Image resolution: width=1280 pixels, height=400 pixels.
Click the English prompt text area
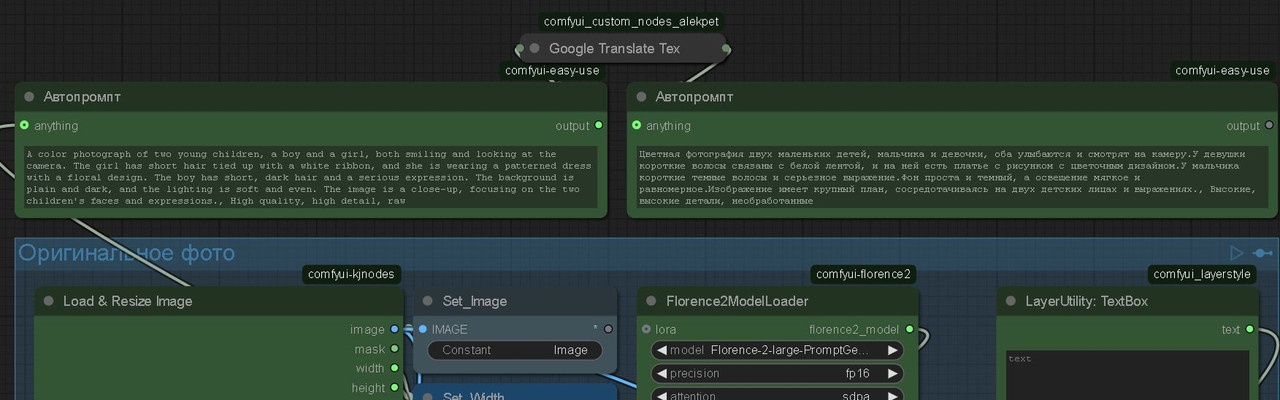tap(311, 177)
